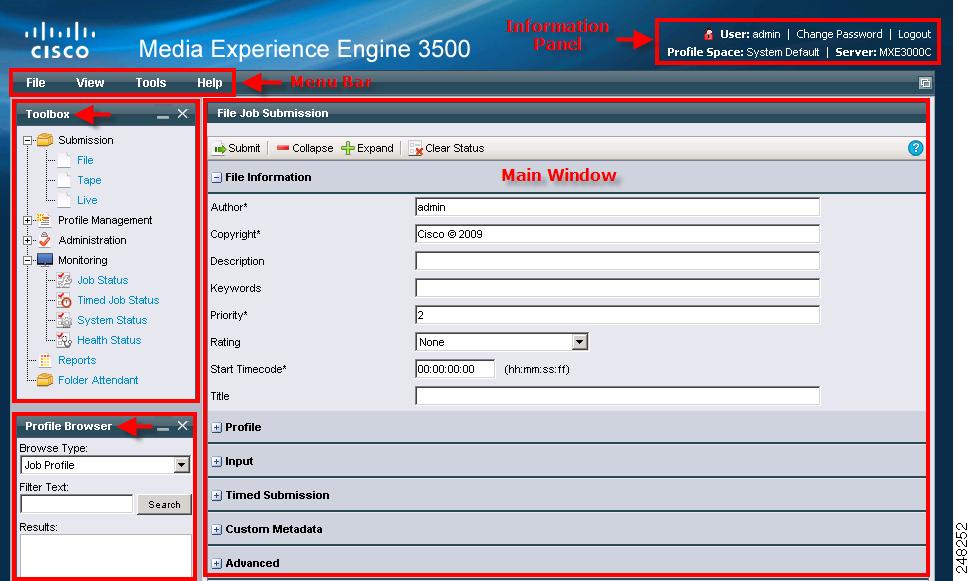
Task: Submit the file job
Action: pyautogui.click(x=237, y=148)
